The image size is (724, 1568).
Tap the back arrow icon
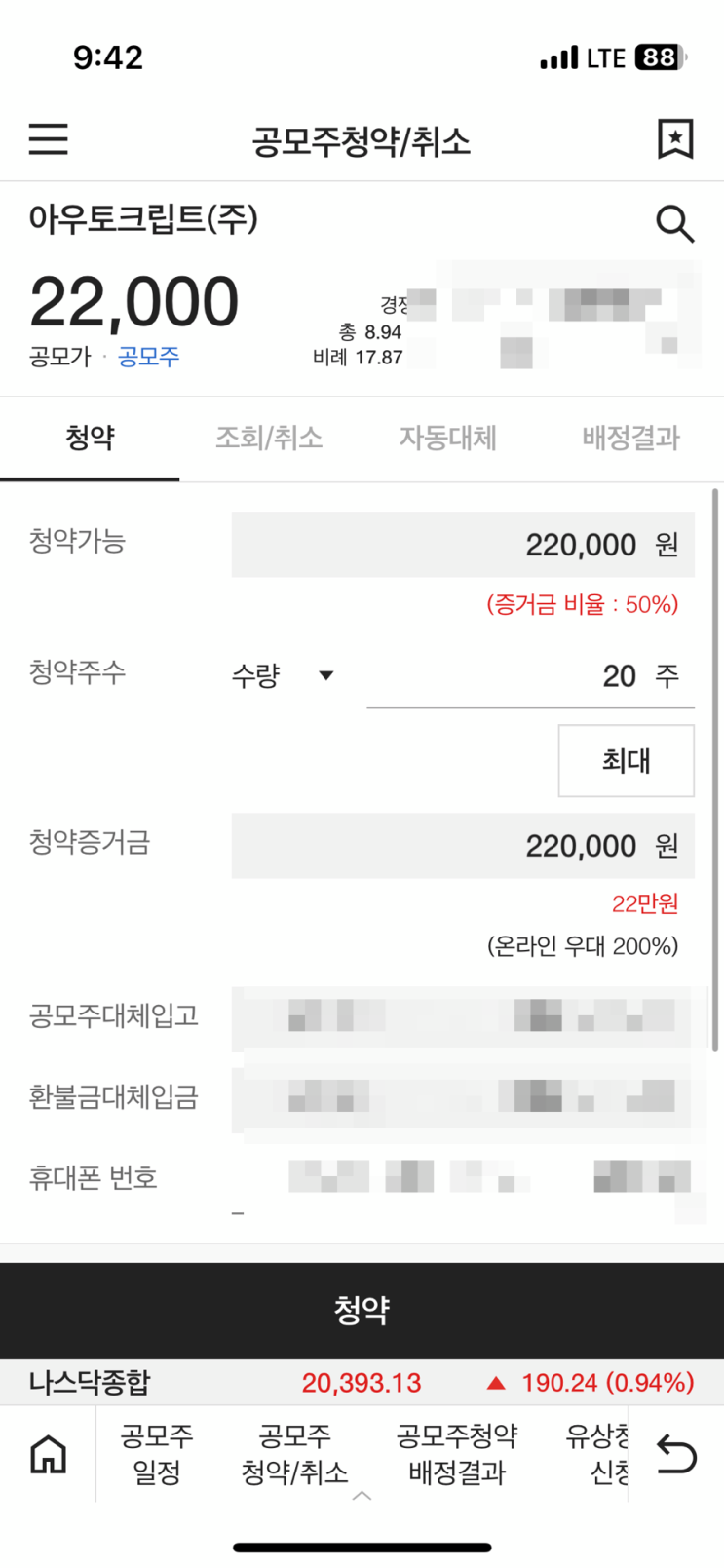tap(676, 1454)
